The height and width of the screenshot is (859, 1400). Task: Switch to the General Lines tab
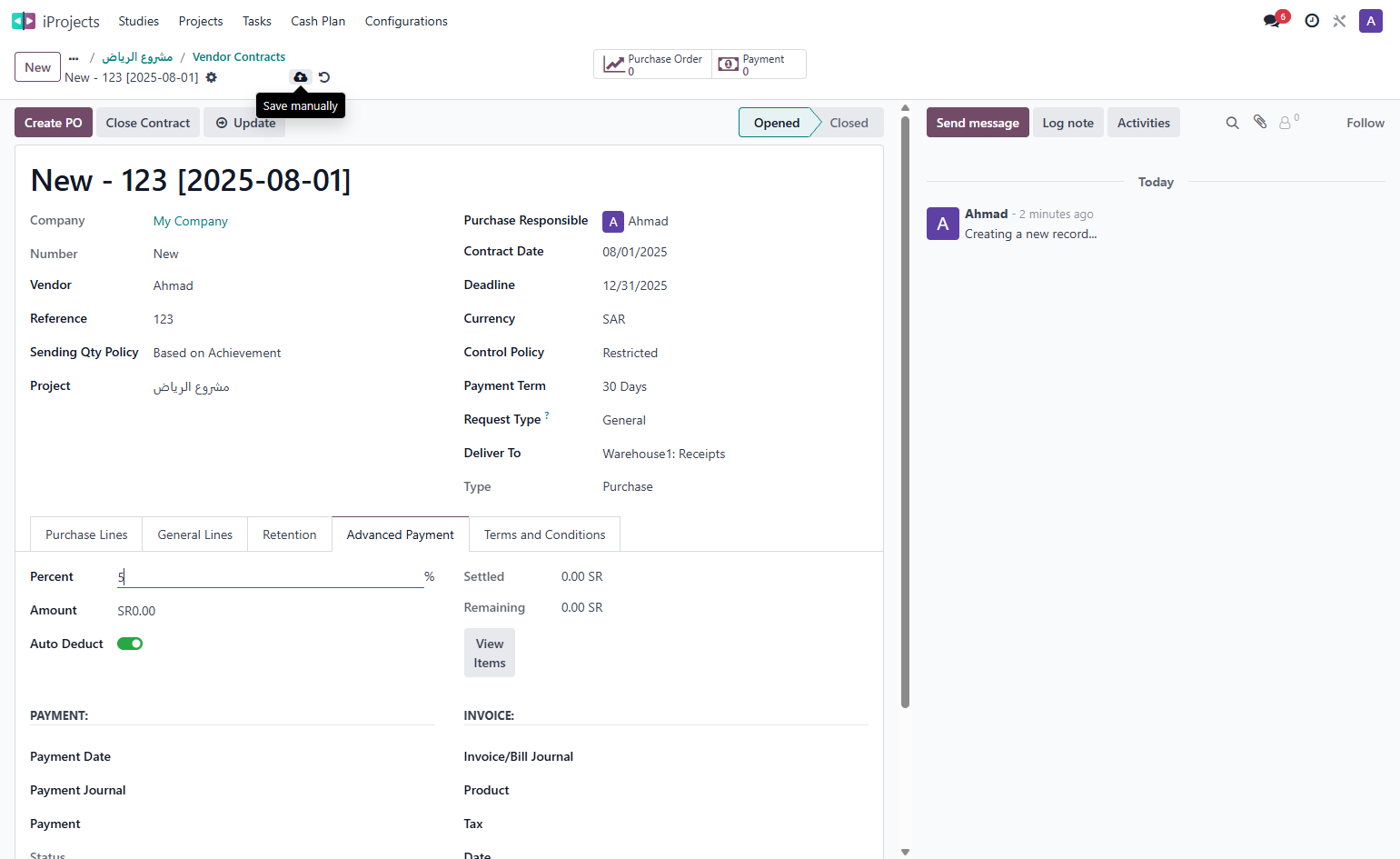(195, 534)
